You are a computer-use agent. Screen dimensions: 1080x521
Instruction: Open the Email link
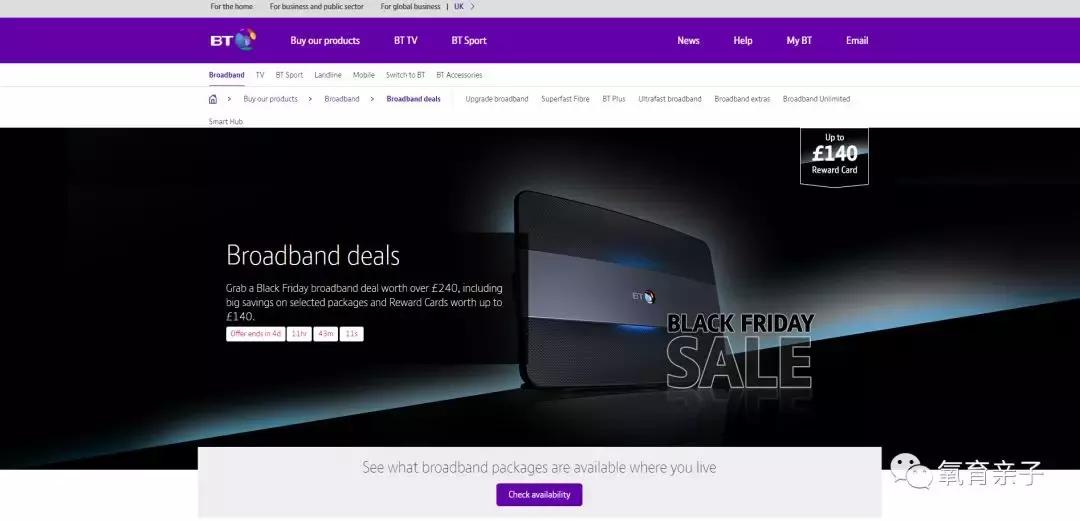pos(857,41)
